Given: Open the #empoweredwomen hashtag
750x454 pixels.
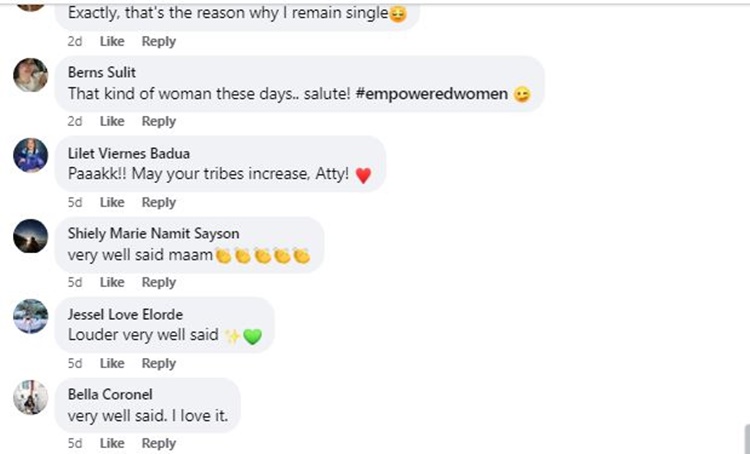Looking at the screenshot, I should (432, 93).
